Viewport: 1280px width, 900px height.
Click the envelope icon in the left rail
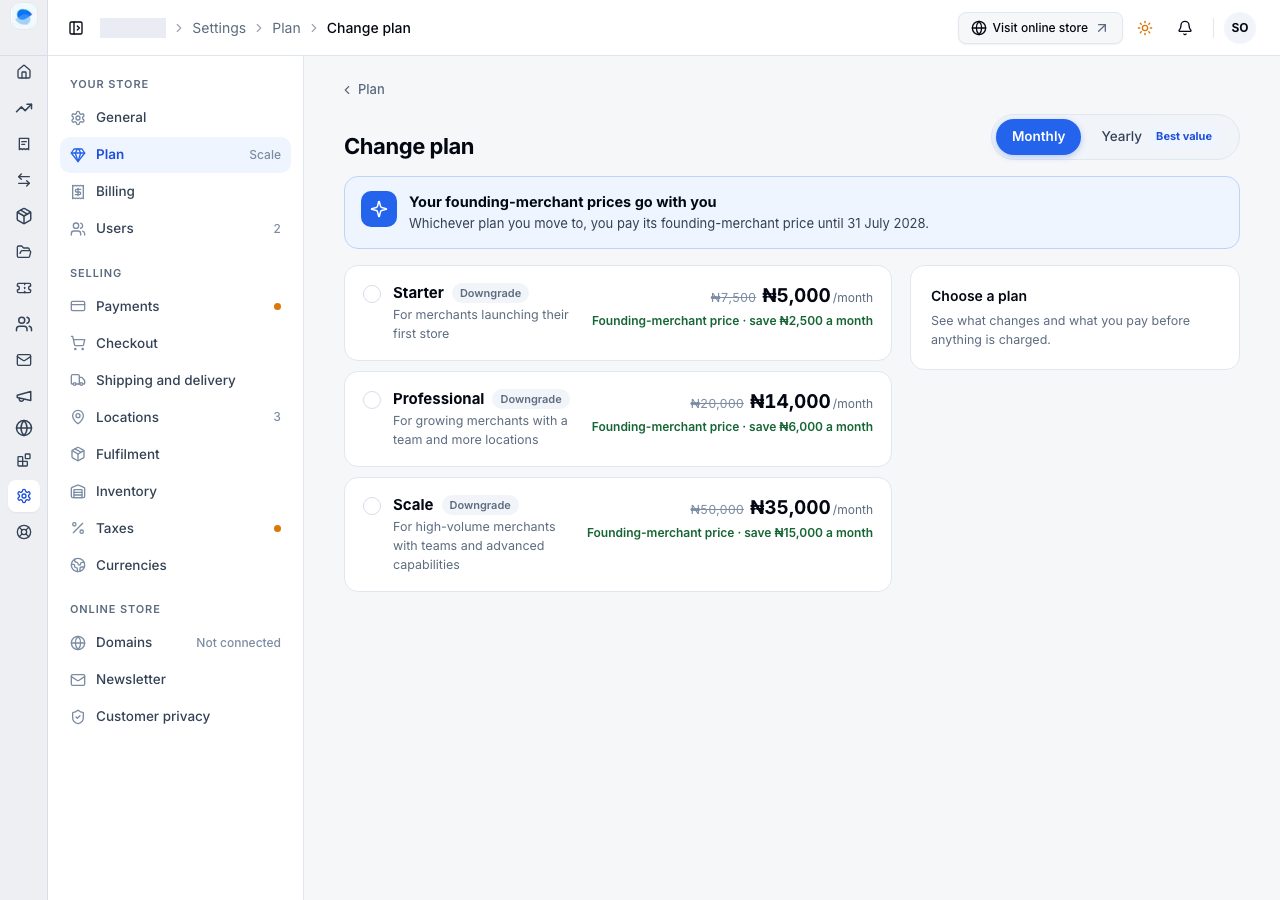(x=24, y=360)
